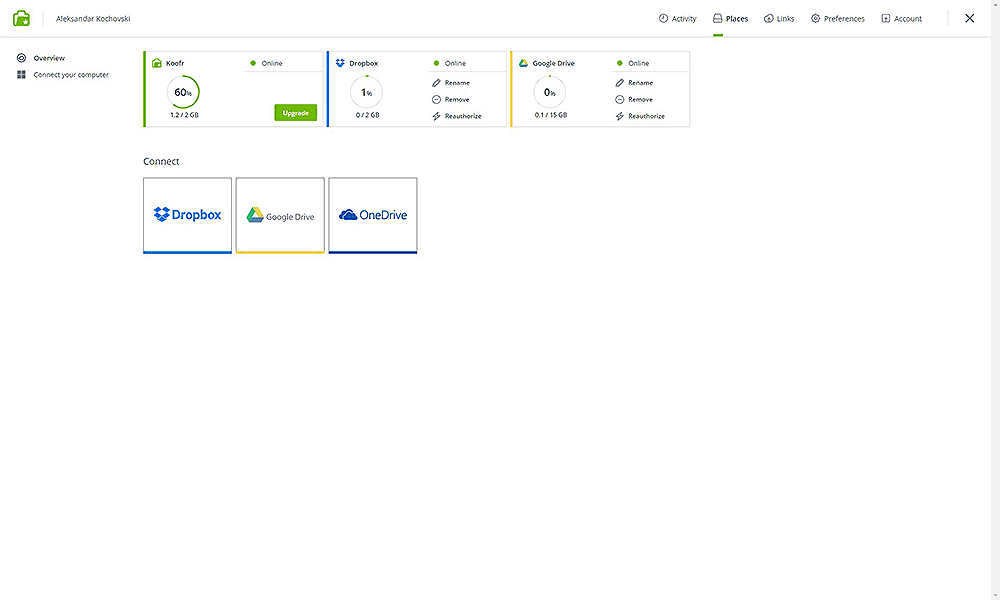Click the Dropbox card logo icon
The image size is (1000, 600).
(x=340, y=63)
